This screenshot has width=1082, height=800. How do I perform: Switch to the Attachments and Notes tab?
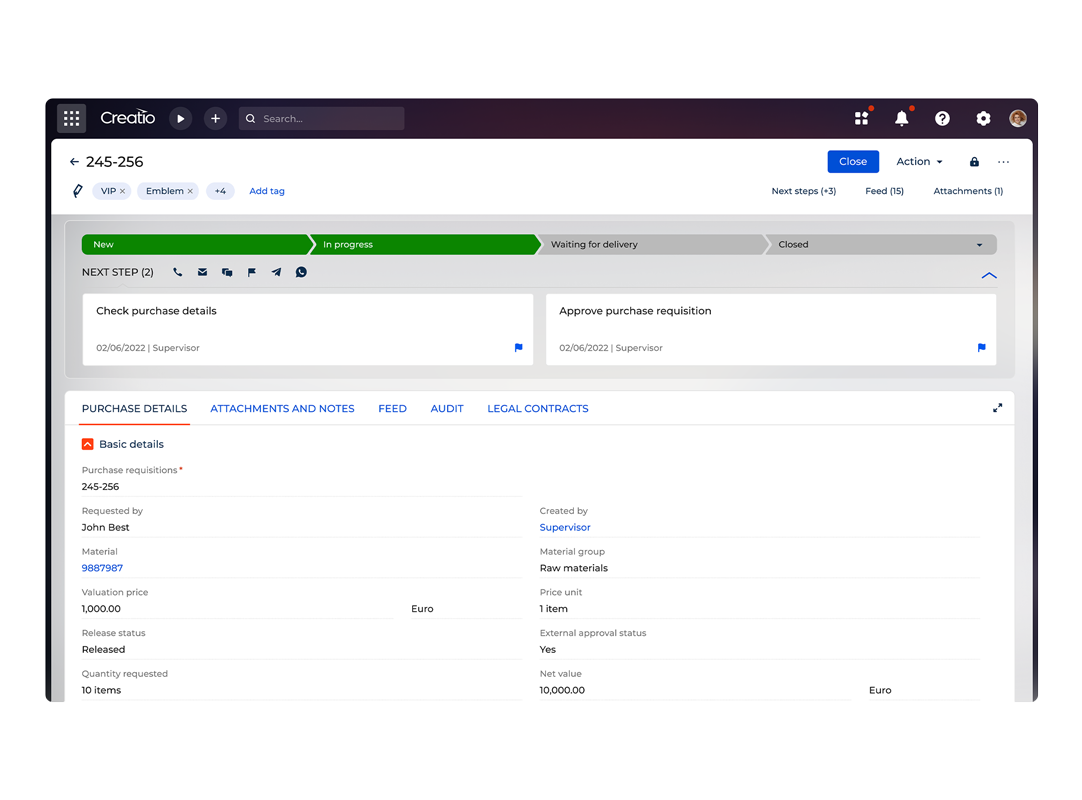point(282,408)
